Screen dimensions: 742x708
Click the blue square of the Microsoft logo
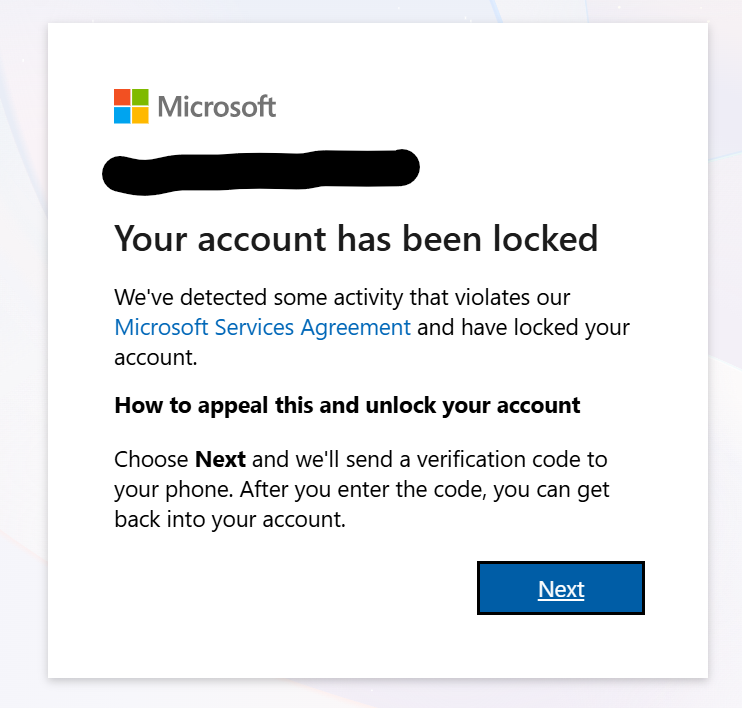122,115
